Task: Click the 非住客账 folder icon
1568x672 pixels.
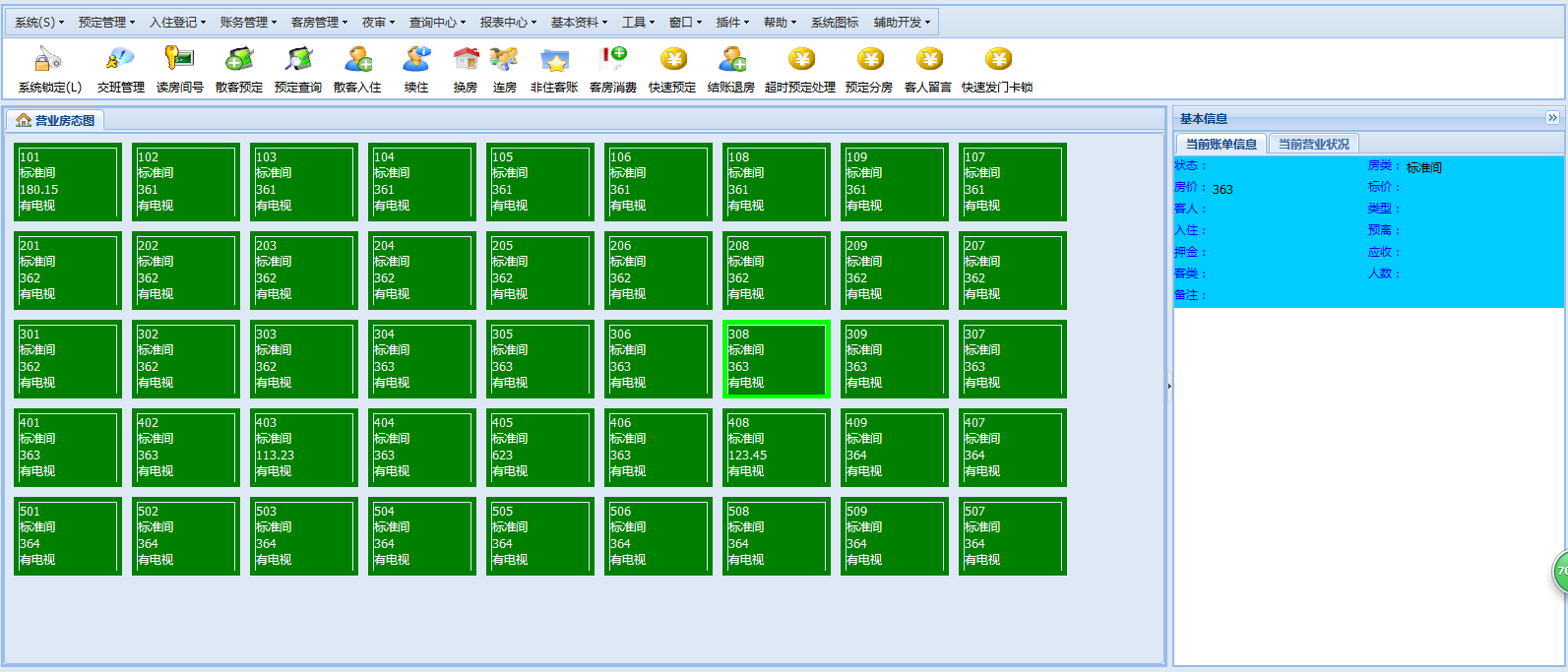Action: [554, 61]
